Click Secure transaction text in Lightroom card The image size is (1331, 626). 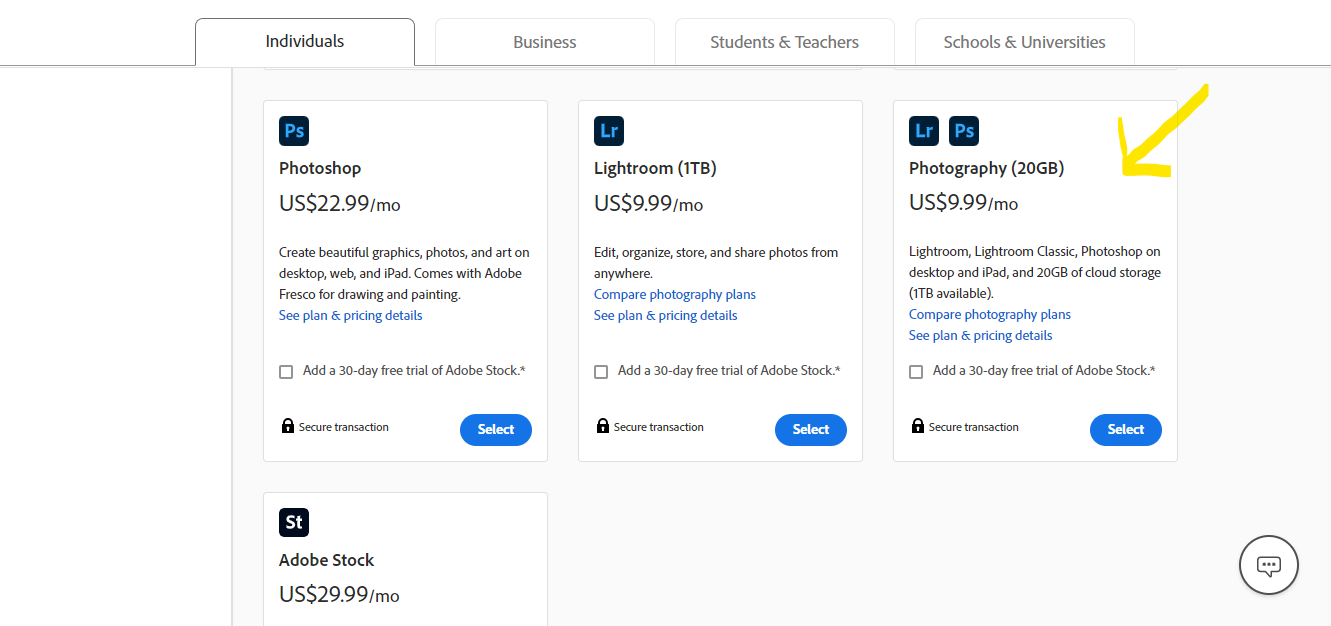(x=659, y=427)
